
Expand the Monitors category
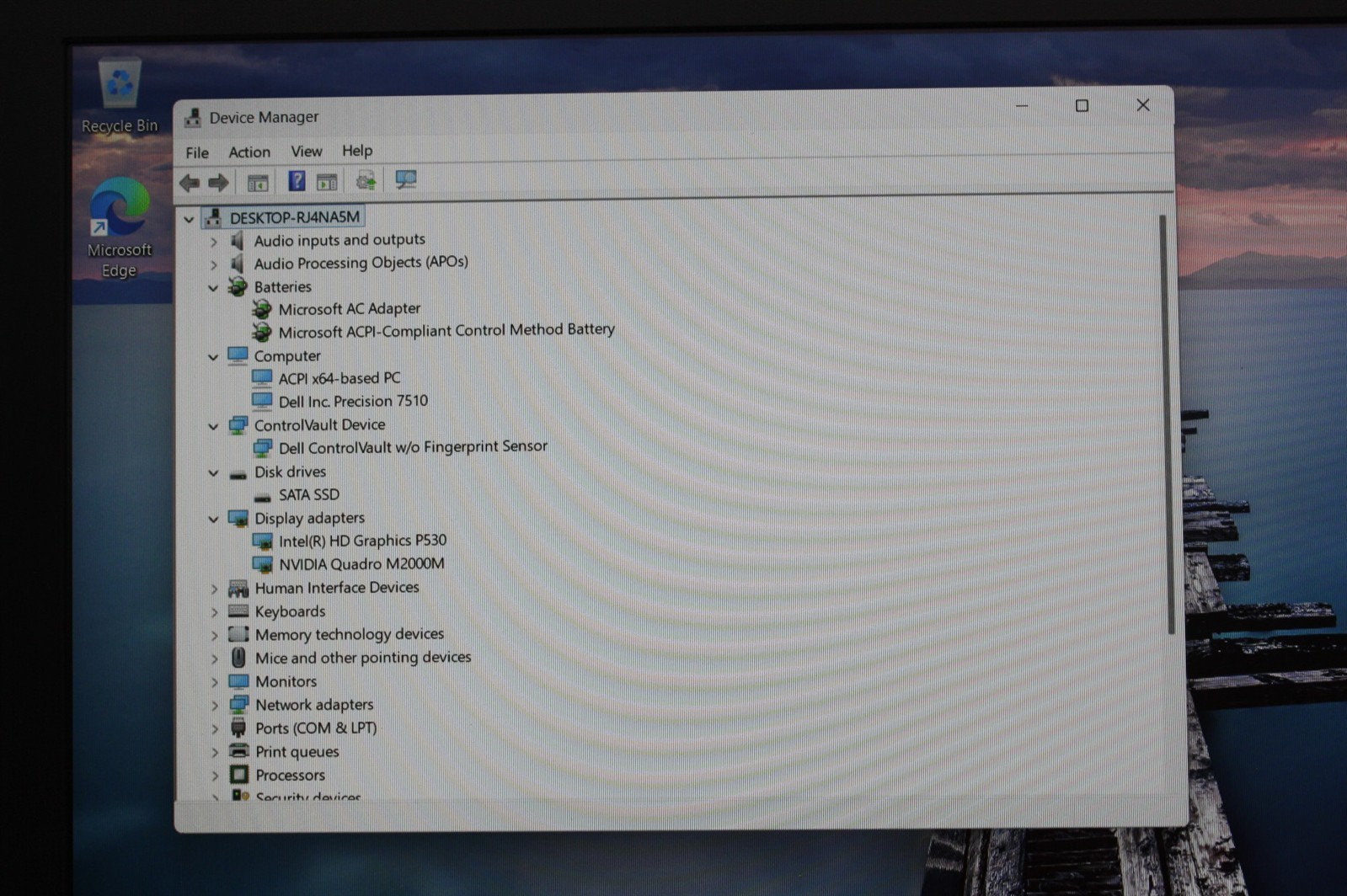point(214,682)
